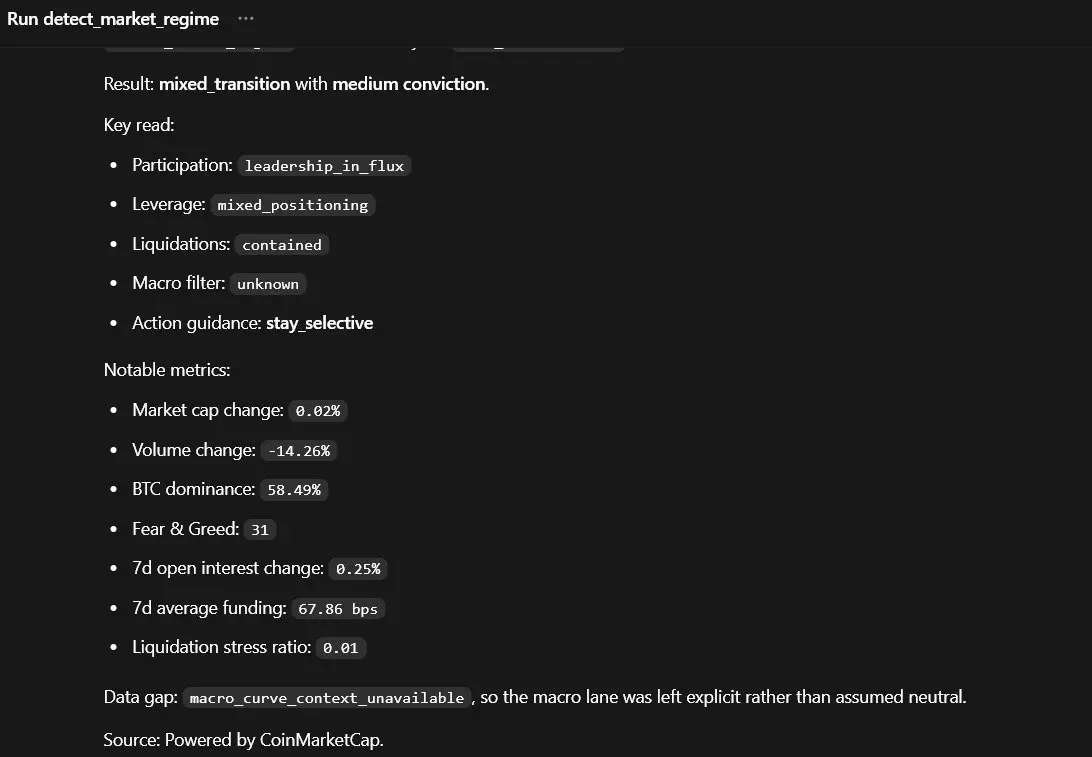
Task: Click the Fear & Greed value 31
Action: click(260, 529)
